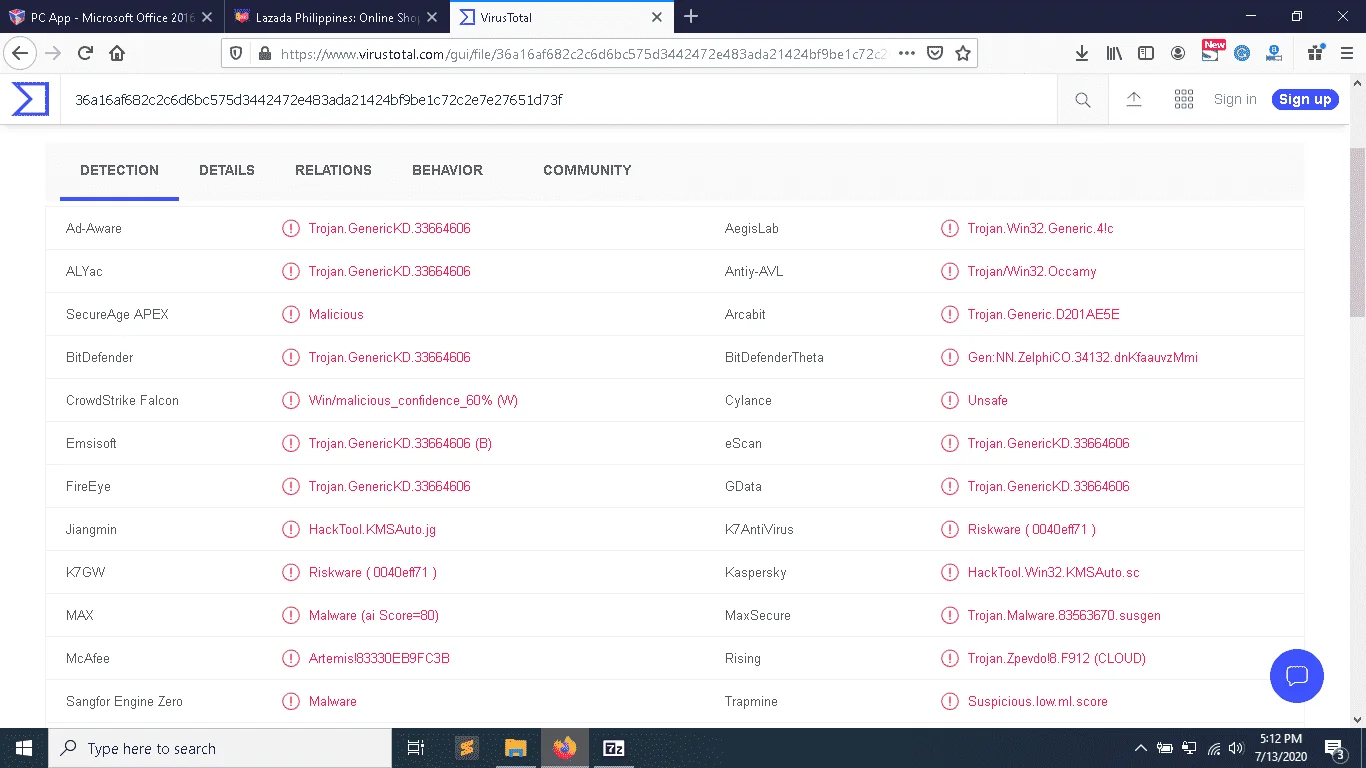Click the Firefox forward arrow
The width and height of the screenshot is (1366, 768).
tap(52, 53)
